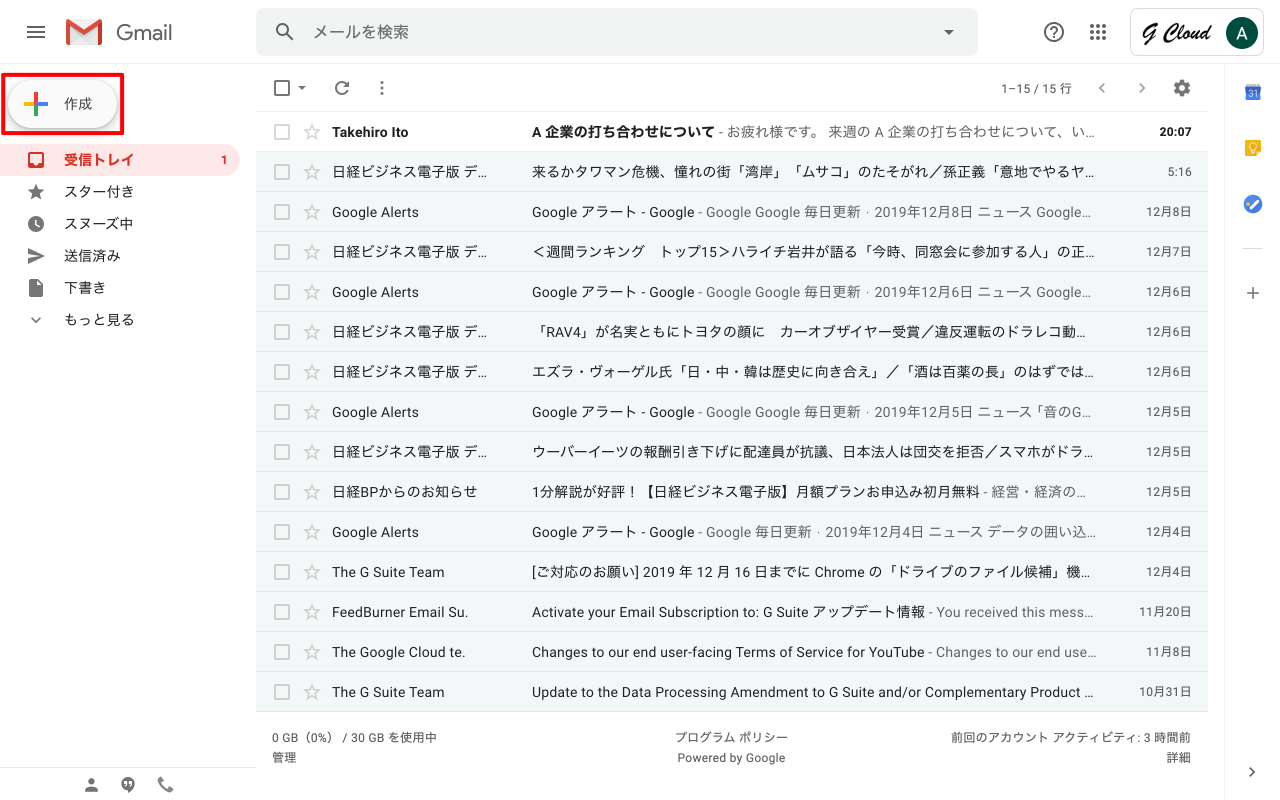Show search options dropdown
The image size is (1280, 800).
[x=949, y=32]
